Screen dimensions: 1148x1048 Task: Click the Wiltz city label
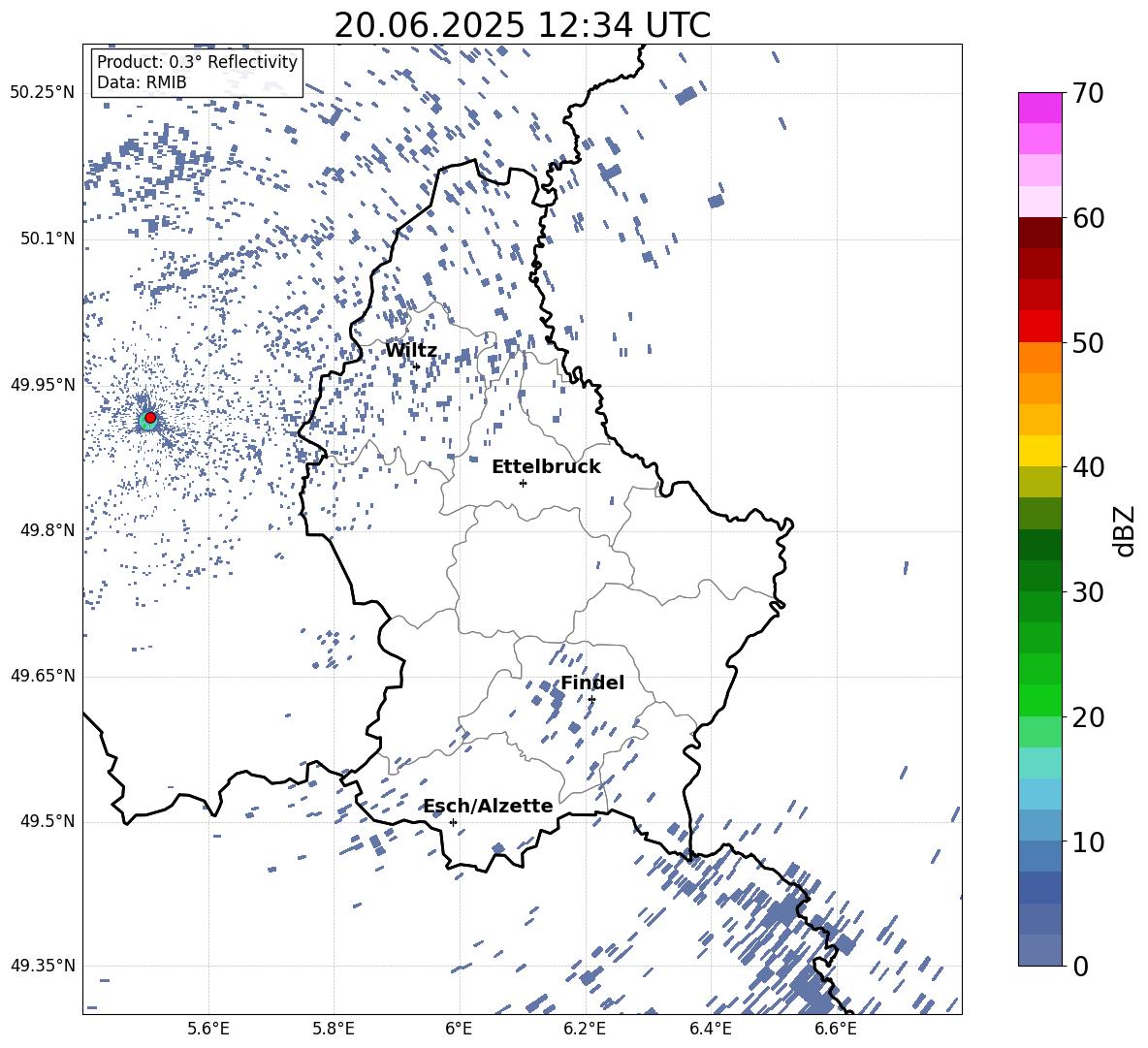pyautogui.click(x=411, y=351)
